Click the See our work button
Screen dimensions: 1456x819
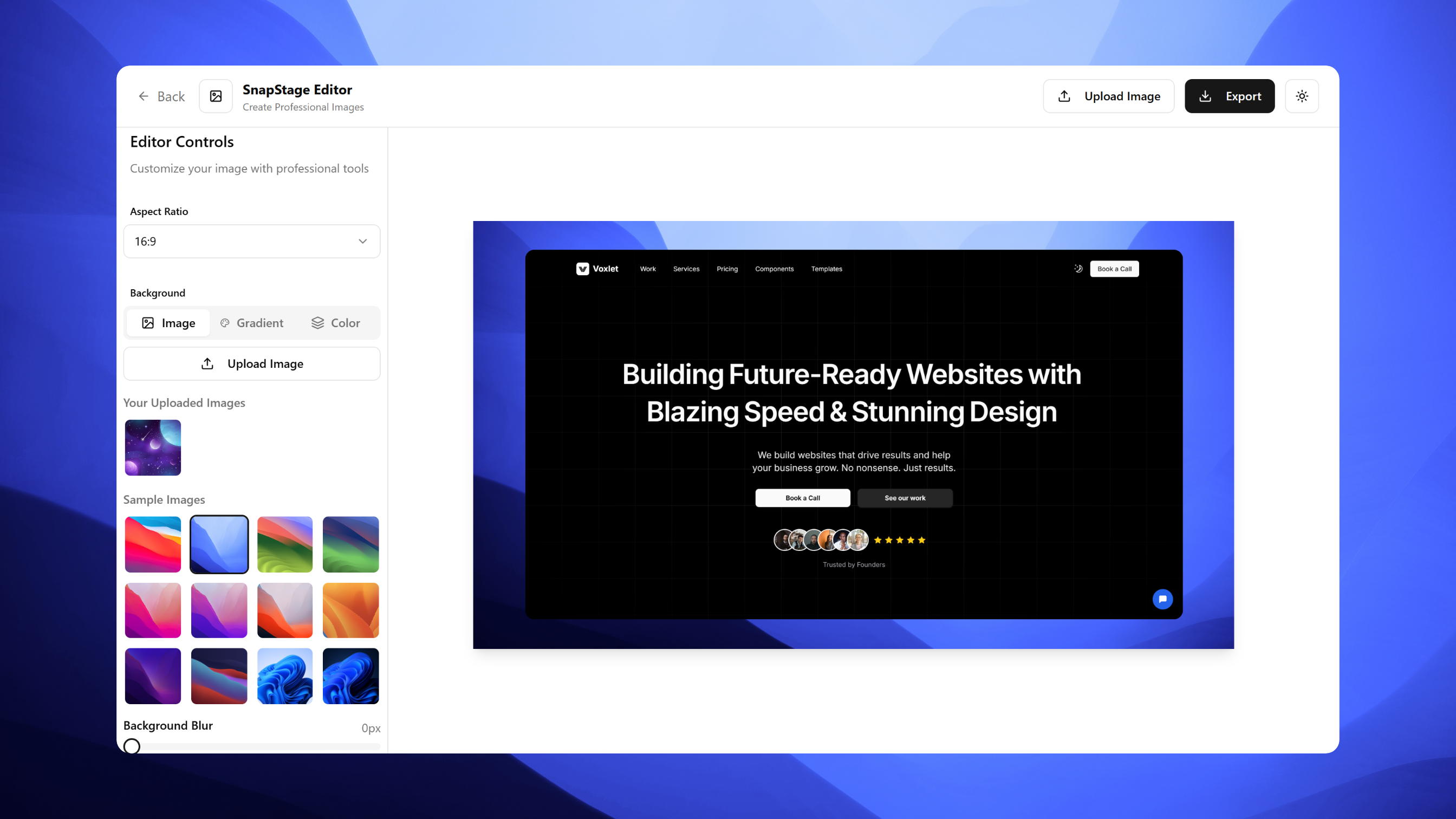point(905,498)
